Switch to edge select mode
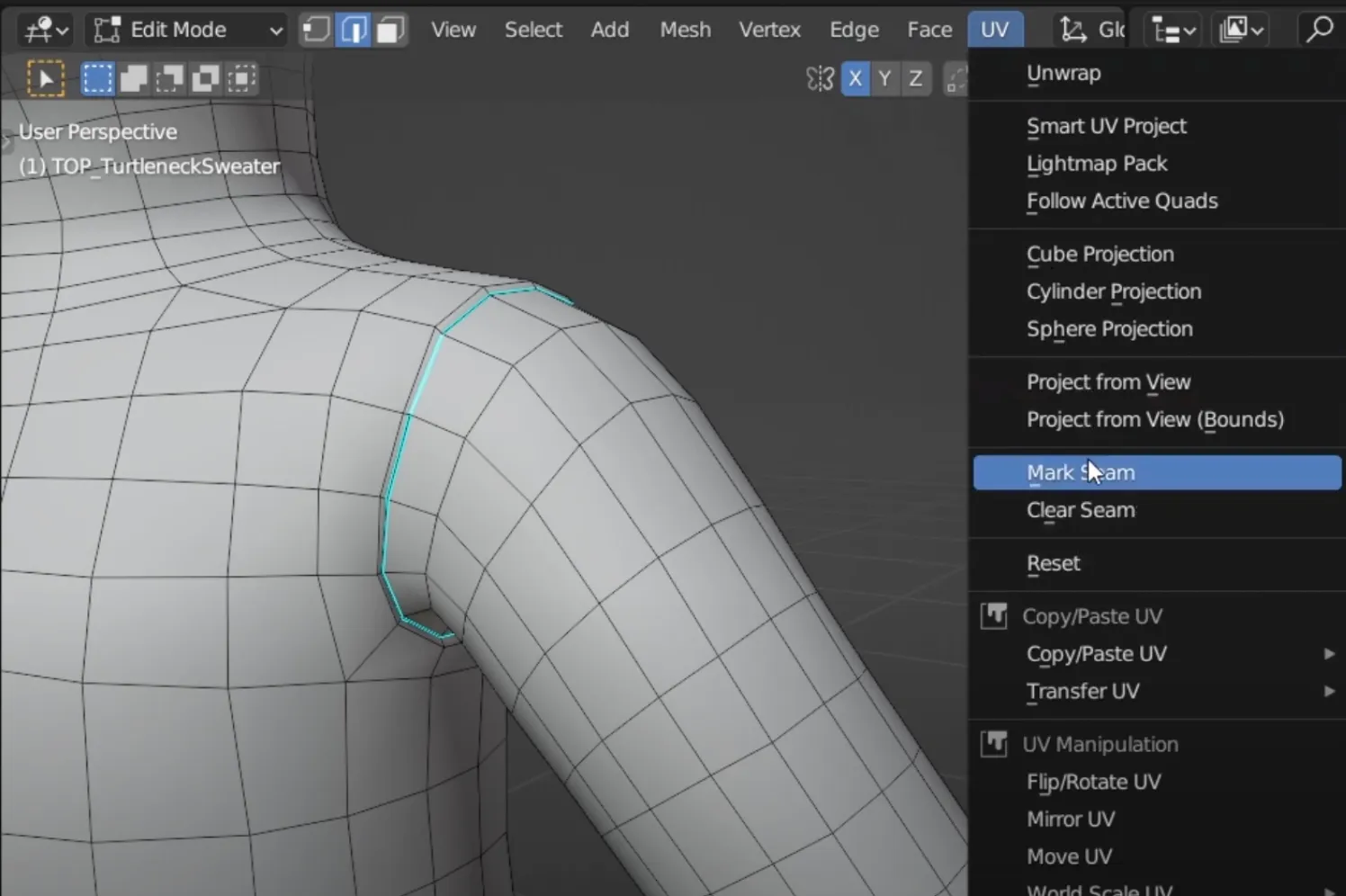 tap(354, 30)
